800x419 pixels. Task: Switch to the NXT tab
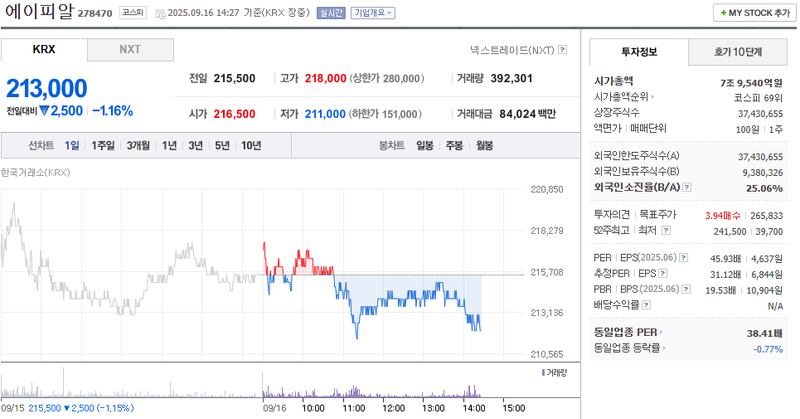click(130, 50)
